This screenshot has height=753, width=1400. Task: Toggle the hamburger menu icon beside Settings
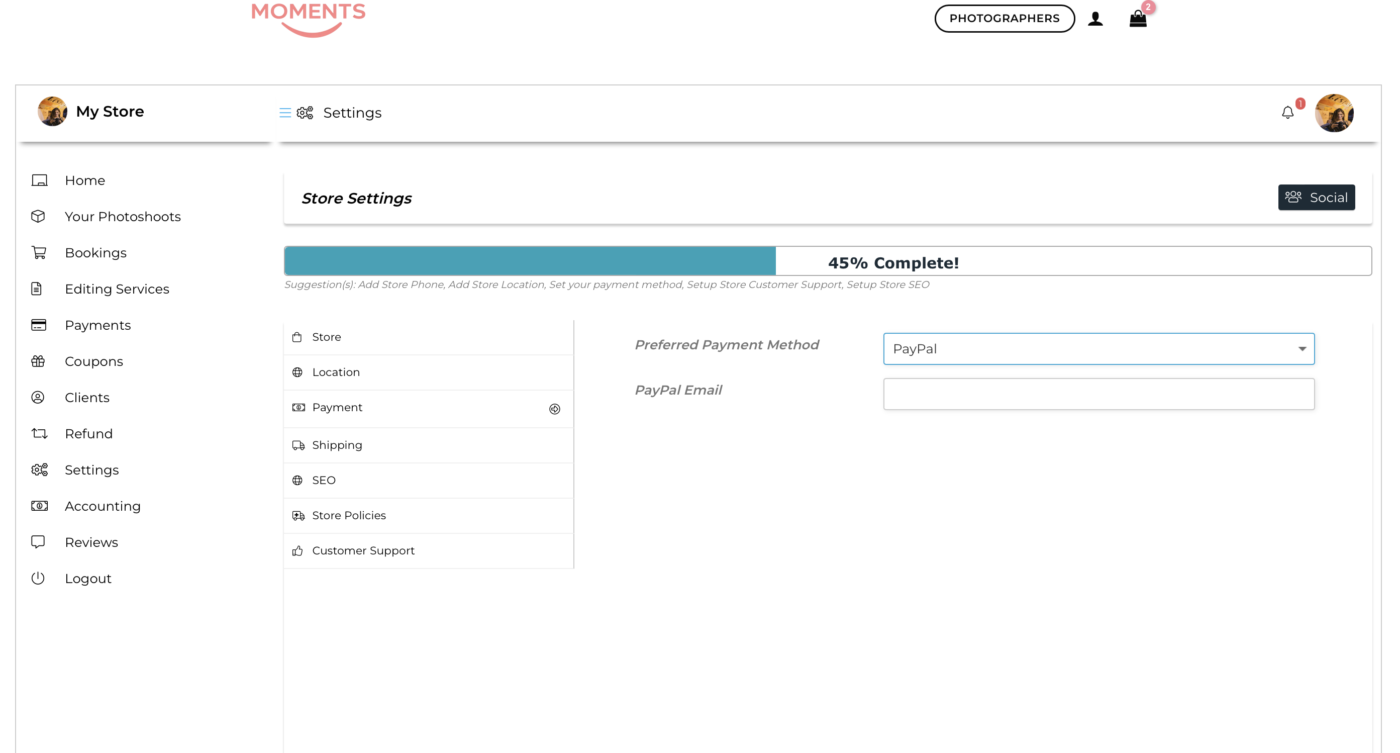point(285,113)
